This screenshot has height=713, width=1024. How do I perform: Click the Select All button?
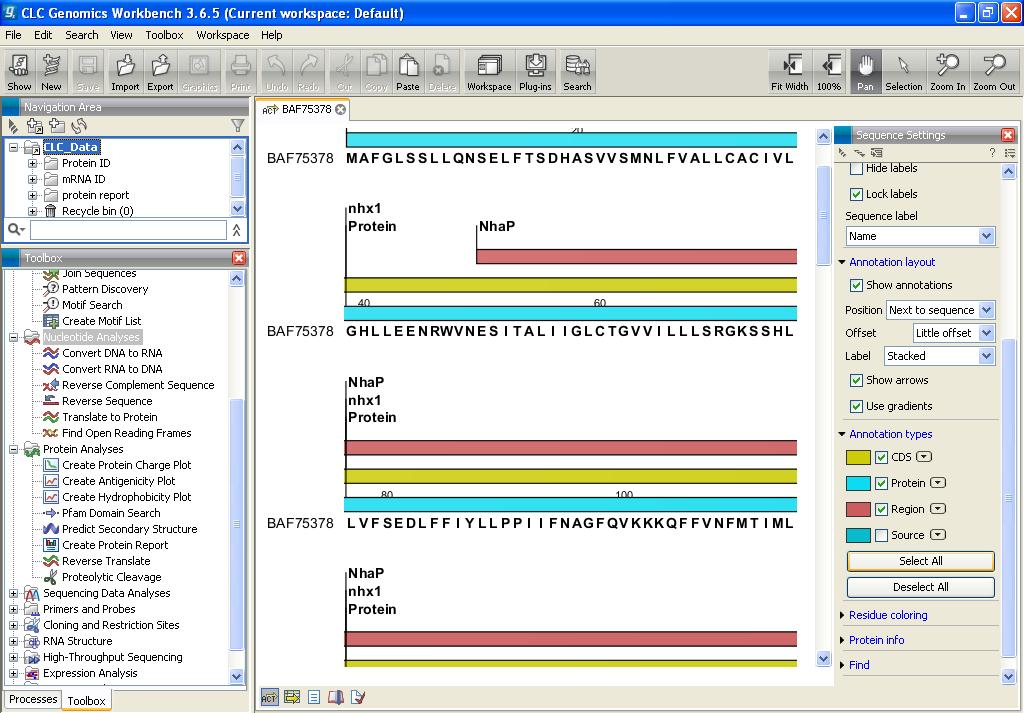point(920,561)
